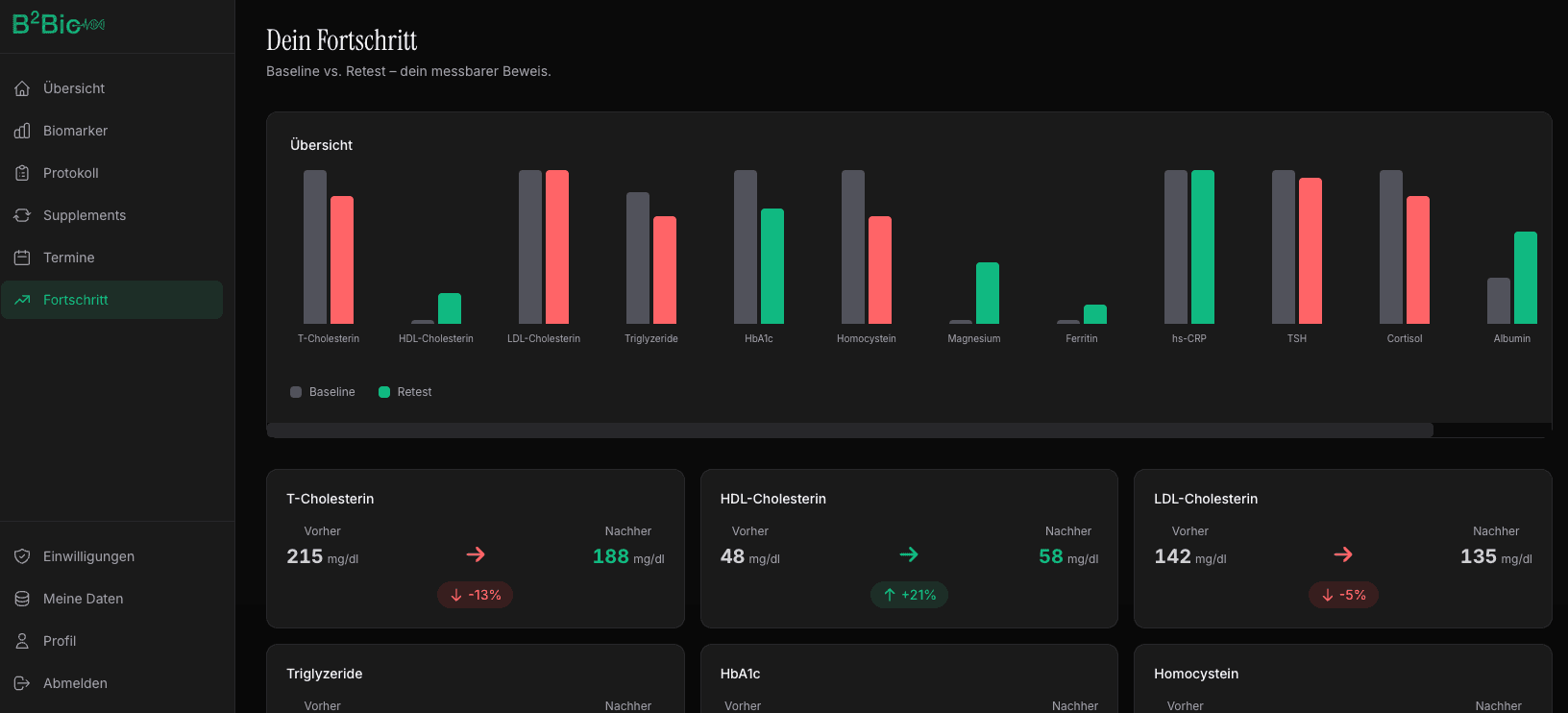Toggle the Baseline legend entry
The width and height of the screenshot is (1568, 713).
[323, 392]
